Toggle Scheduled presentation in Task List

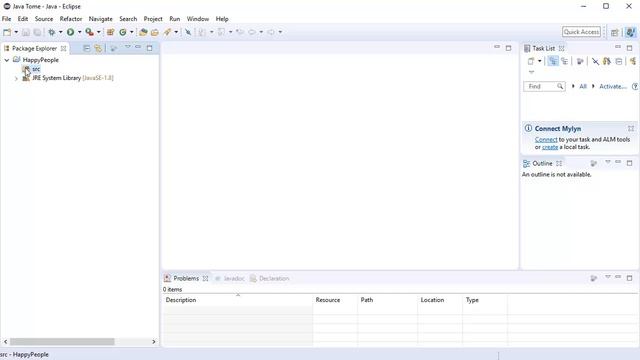[x=564, y=61]
